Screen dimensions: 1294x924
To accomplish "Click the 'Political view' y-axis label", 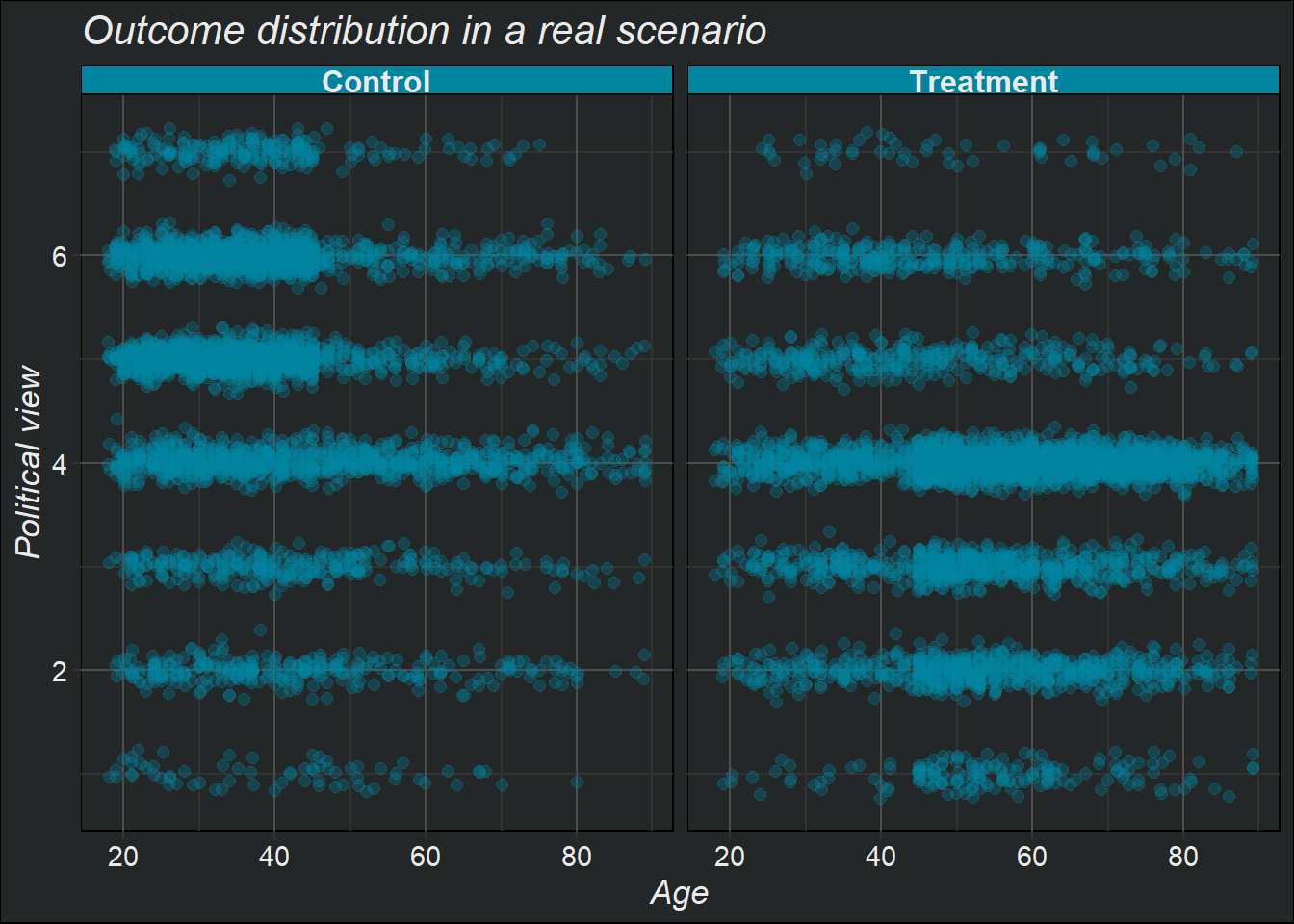I will 29,462.
